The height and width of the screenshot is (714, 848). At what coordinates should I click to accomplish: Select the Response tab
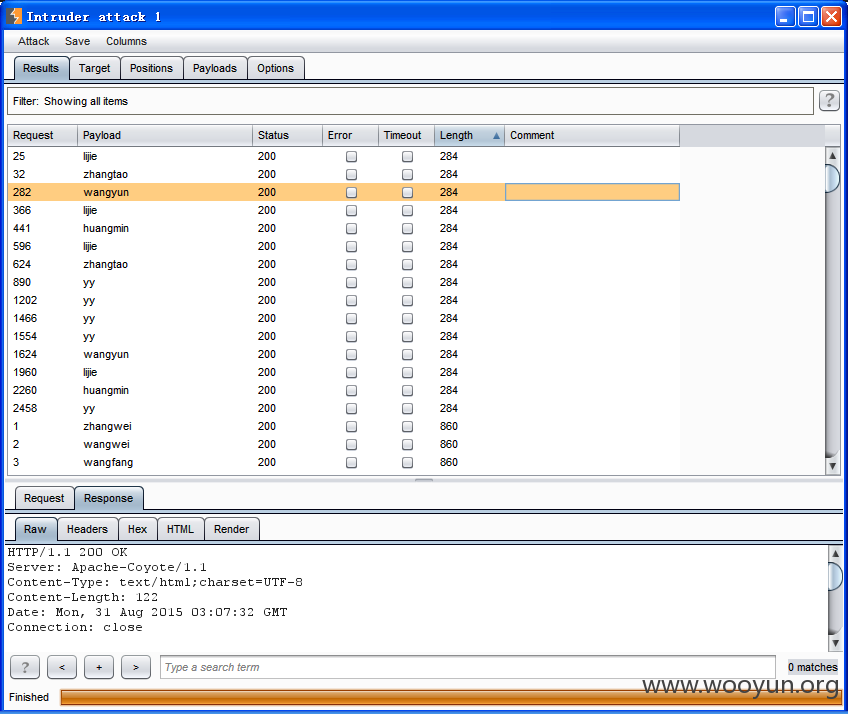(108, 498)
